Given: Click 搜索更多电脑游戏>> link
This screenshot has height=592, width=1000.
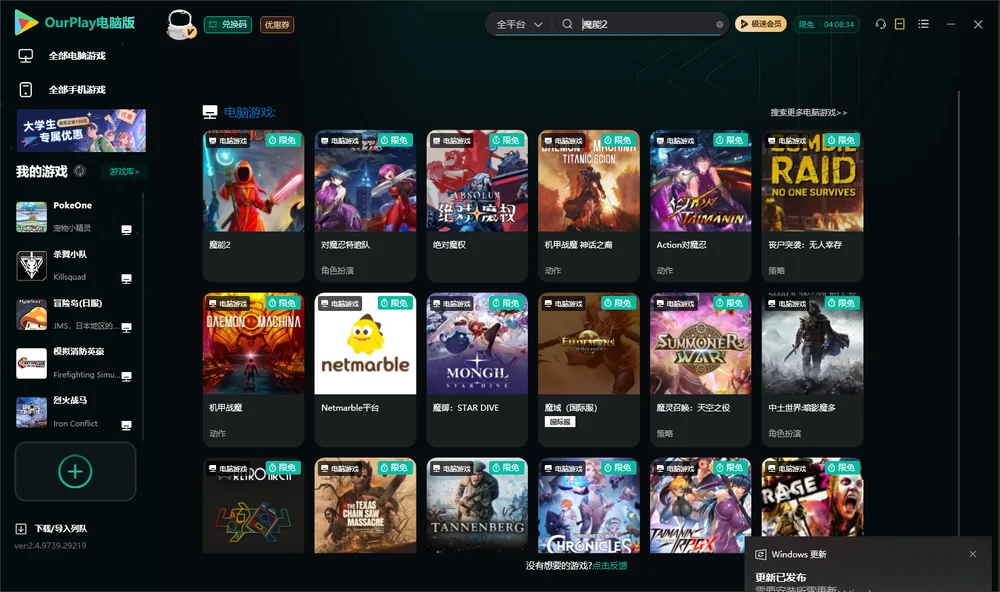Looking at the screenshot, I should tap(808, 112).
